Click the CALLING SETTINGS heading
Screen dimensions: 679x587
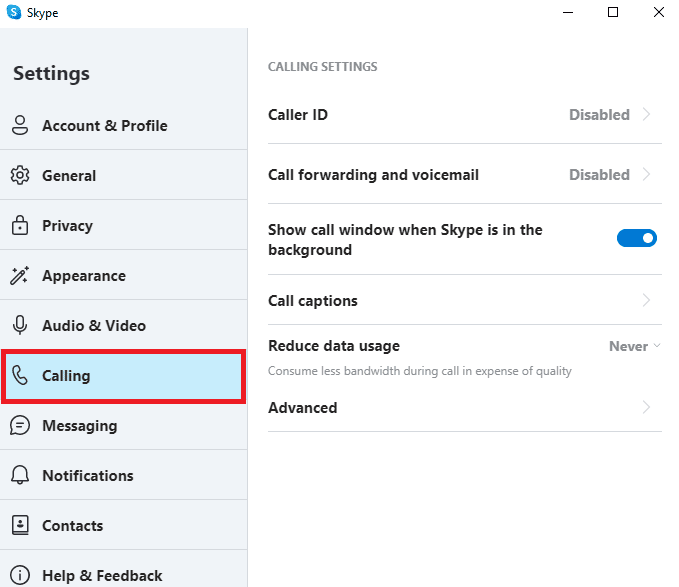click(x=323, y=67)
